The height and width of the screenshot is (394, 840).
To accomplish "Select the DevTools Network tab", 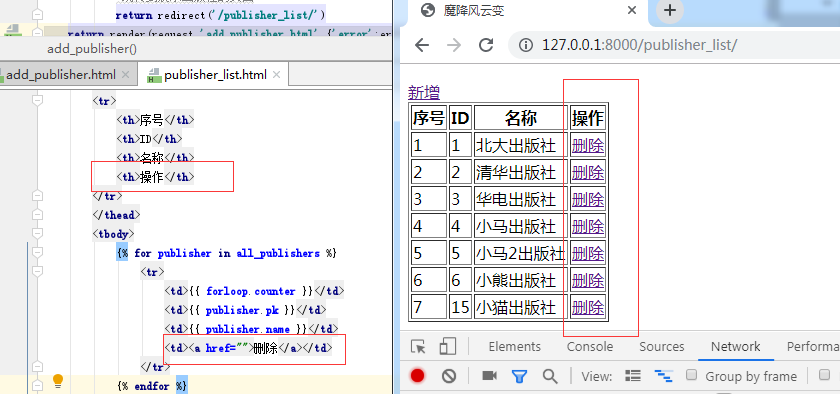I will (736, 347).
